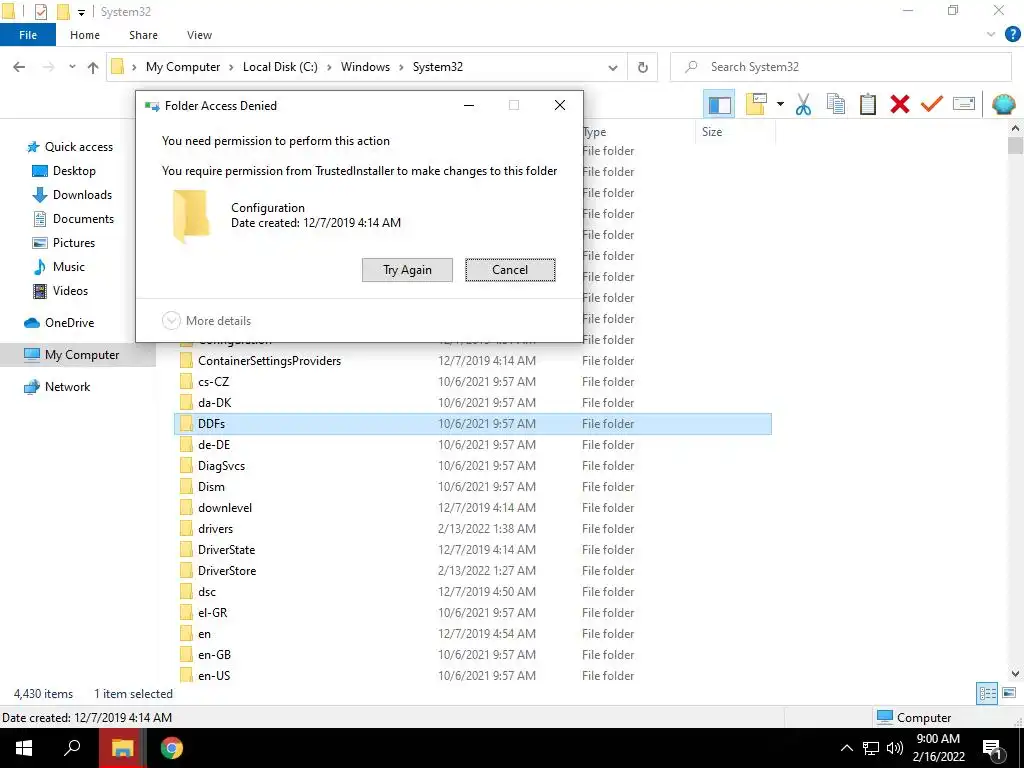This screenshot has width=1024, height=768.
Task: Click the Back navigation arrow
Action: (19, 67)
